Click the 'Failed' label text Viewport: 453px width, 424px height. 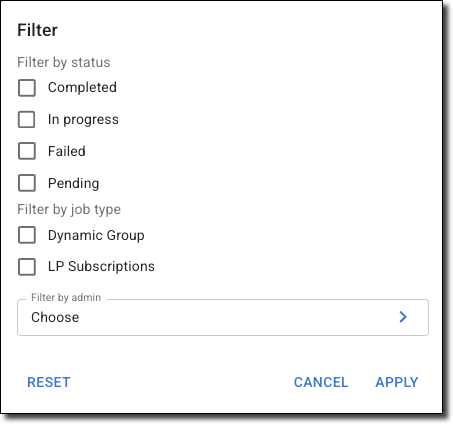click(x=67, y=151)
